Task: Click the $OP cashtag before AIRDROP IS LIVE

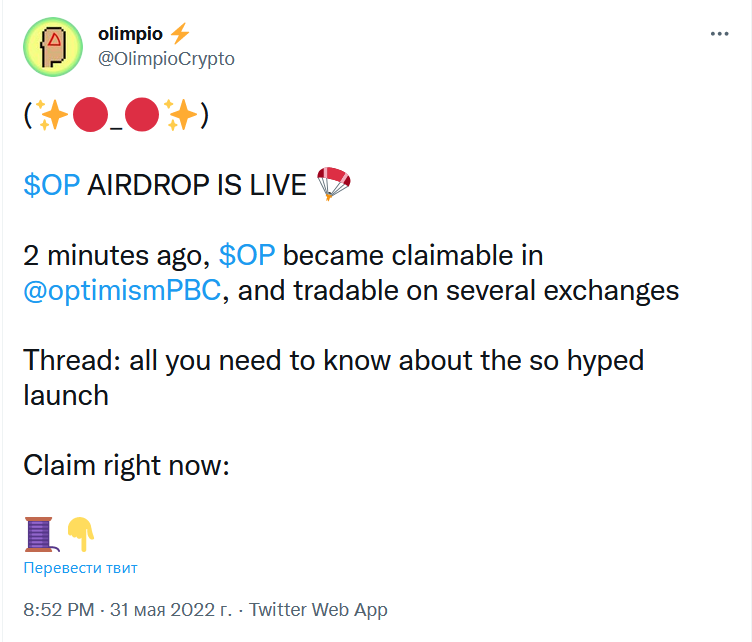Action: [x=52, y=186]
